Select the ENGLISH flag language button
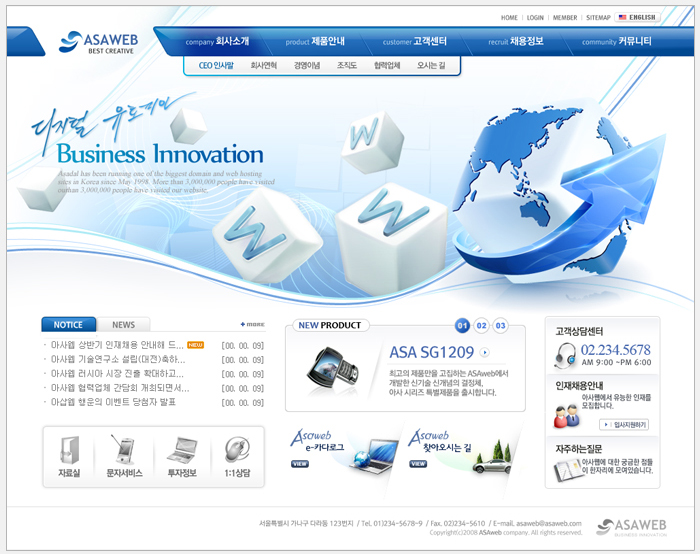This screenshot has width=700, height=554. tap(636, 17)
